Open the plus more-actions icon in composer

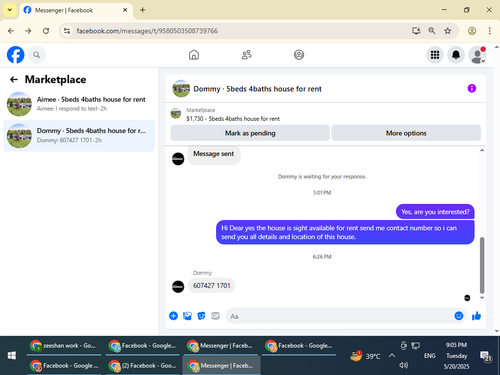(x=173, y=316)
